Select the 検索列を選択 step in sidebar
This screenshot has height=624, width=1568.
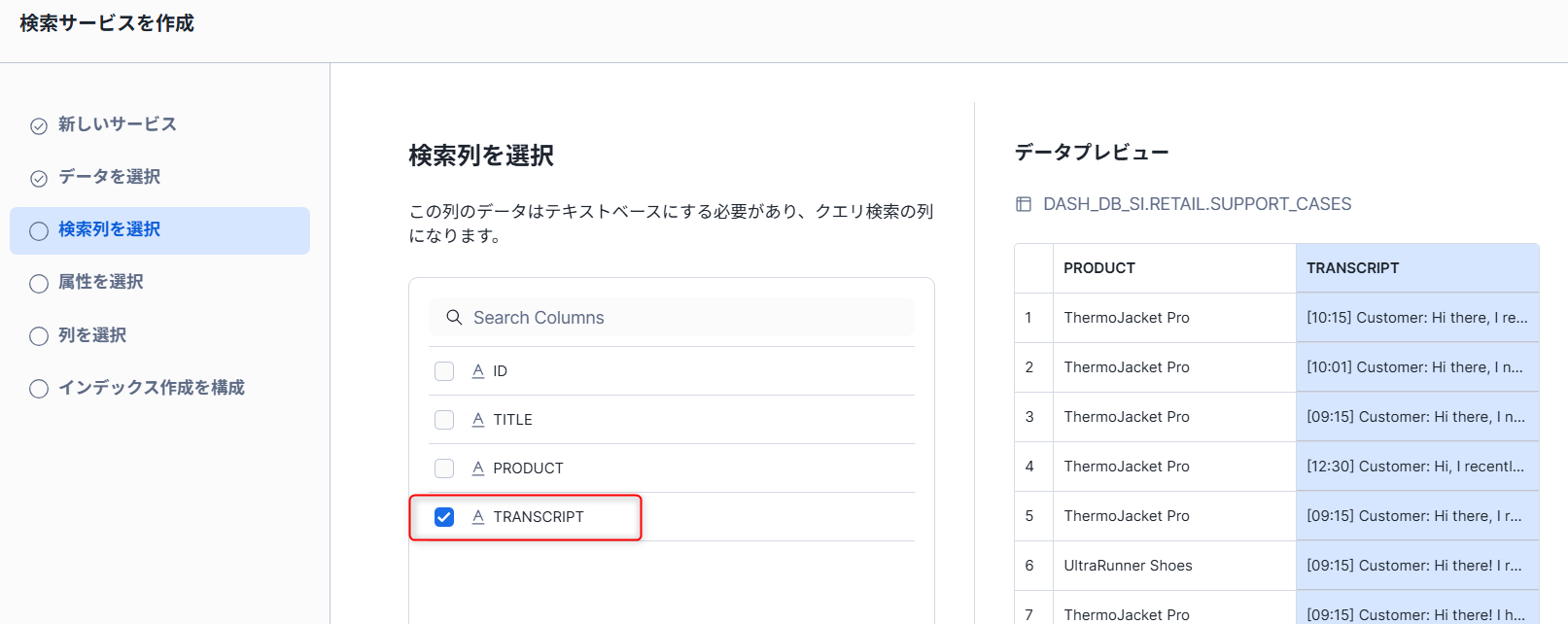click(109, 230)
